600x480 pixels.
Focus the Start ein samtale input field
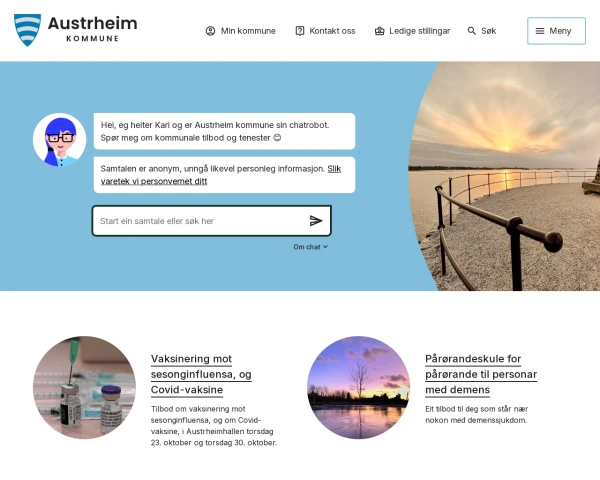199,221
